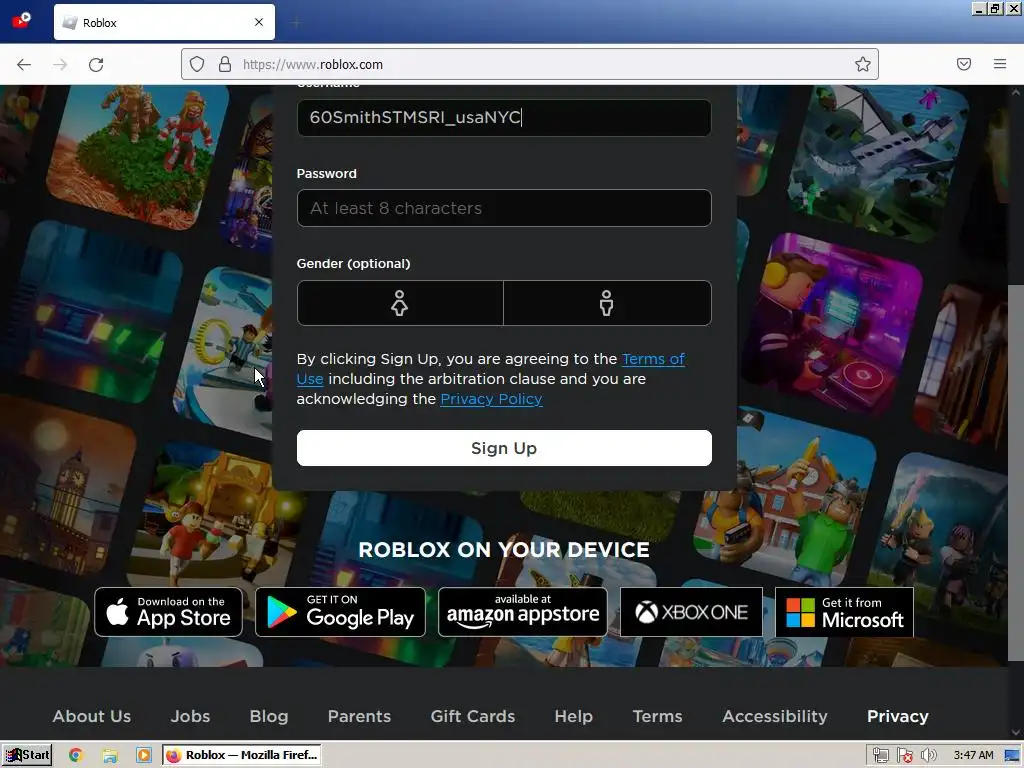The height and width of the screenshot is (768, 1024).
Task: Open the Privacy footer link
Action: coord(897,716)
